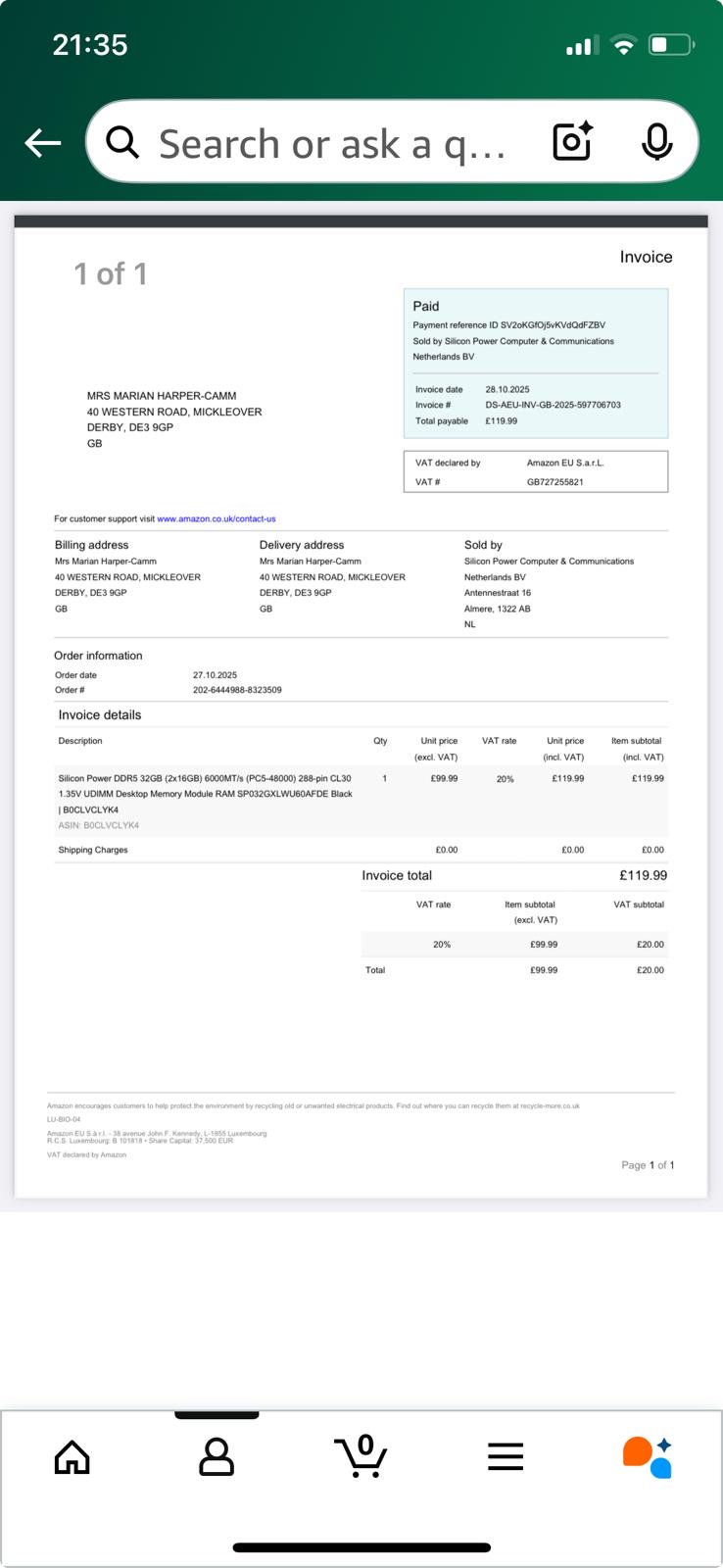
Task: Tap the magnifying glass search icon
Action: click(122, 143)
